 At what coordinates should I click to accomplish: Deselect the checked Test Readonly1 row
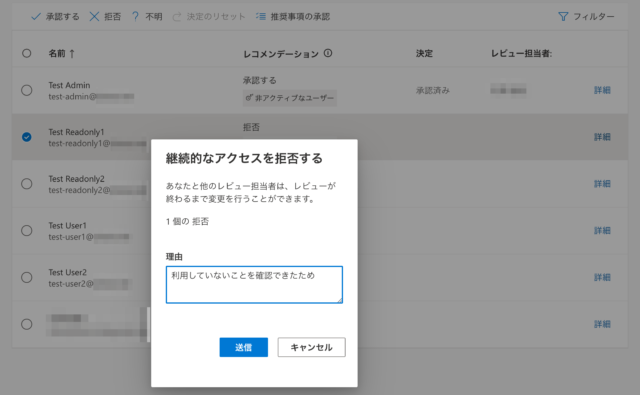[x=27, y=137]
